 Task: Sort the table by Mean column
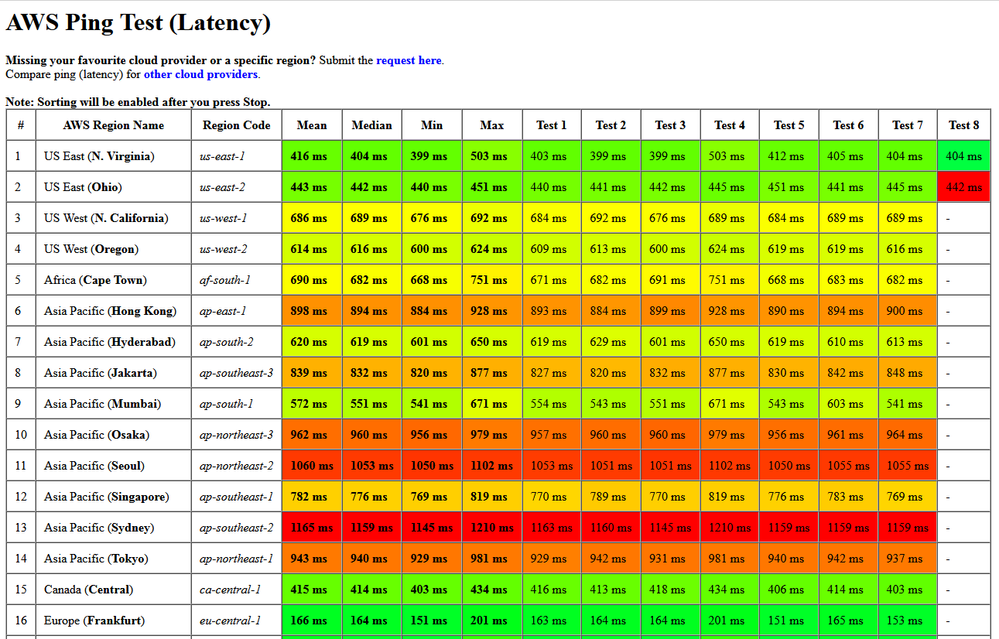click(x=311, y=124)
